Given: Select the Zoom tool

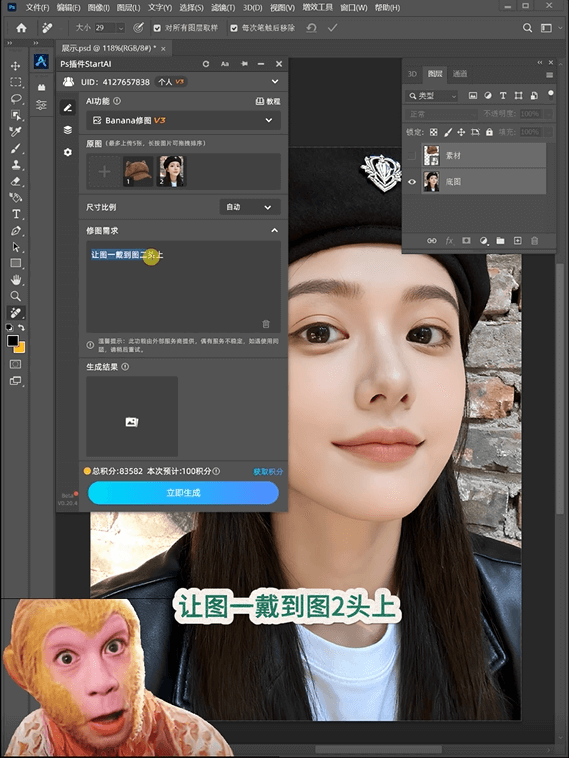Looking at the screenshot, I should point(15,296).
